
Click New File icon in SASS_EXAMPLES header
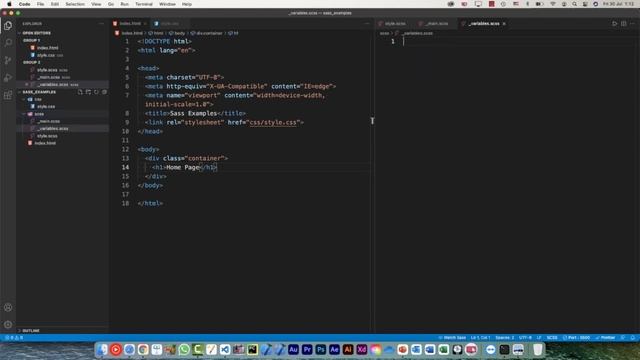pos(80,92)
